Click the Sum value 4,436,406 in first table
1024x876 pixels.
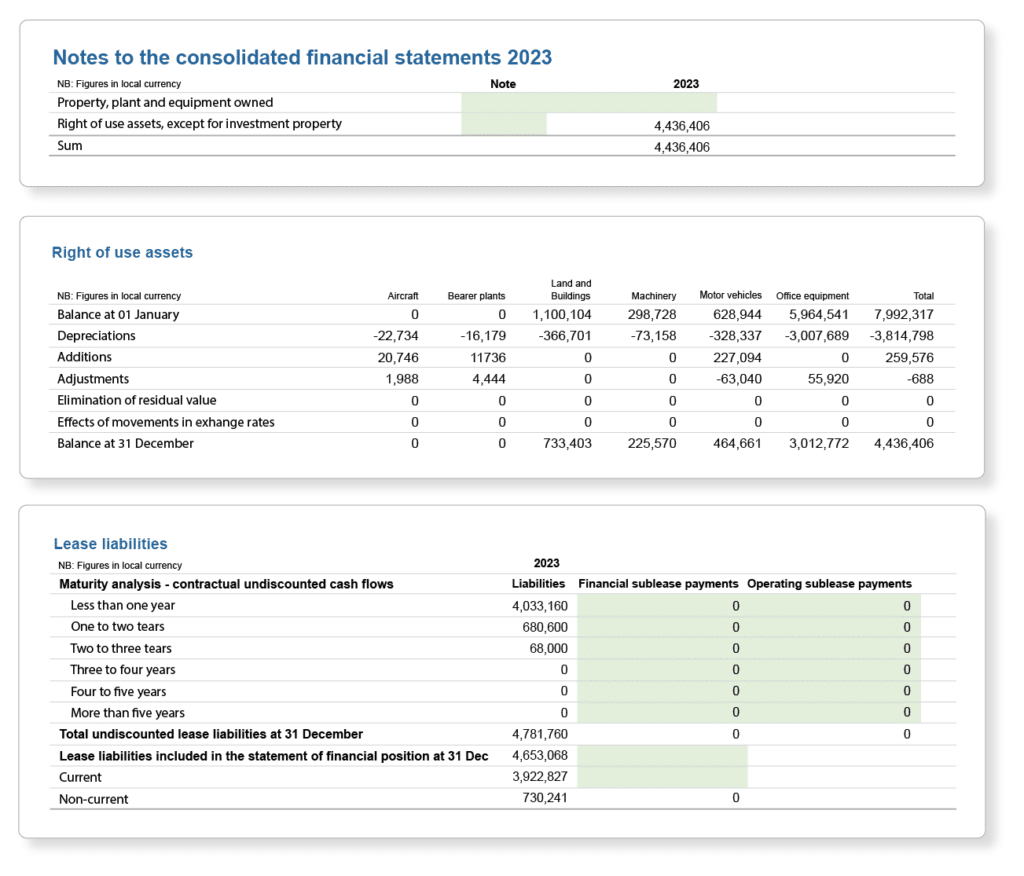[682, 148]
